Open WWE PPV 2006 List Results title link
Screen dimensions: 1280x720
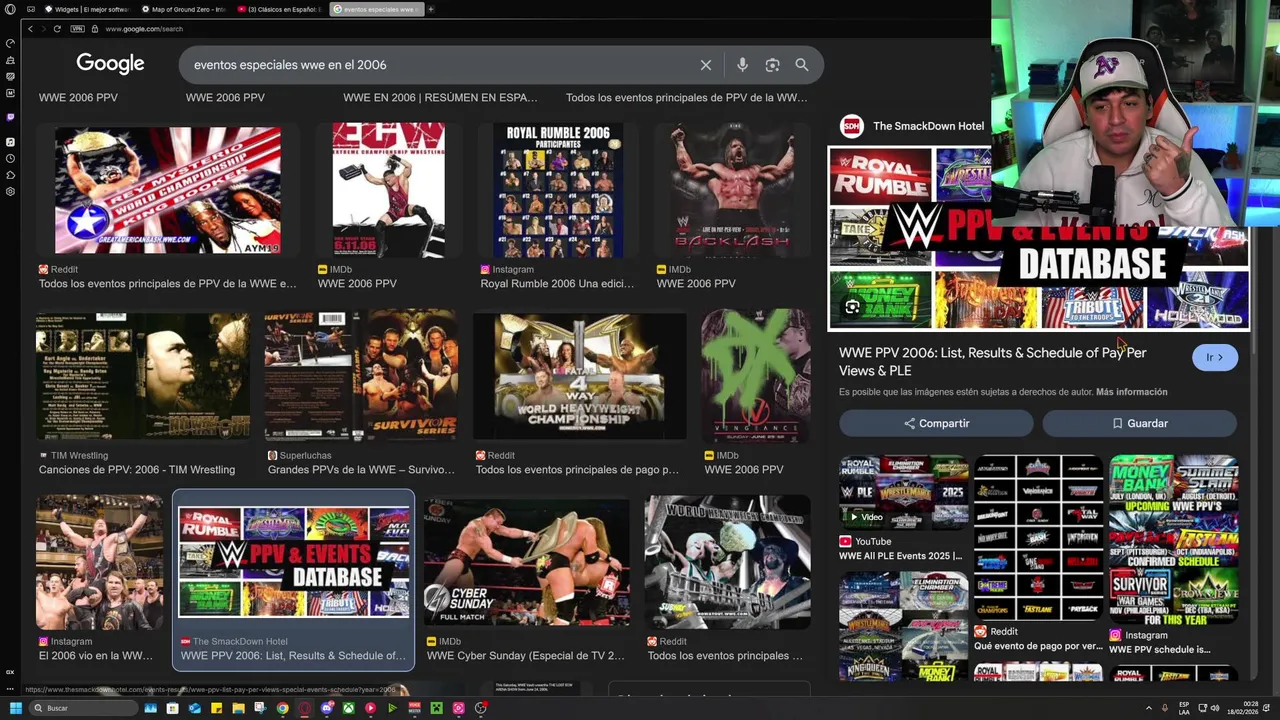coord(992,361)
